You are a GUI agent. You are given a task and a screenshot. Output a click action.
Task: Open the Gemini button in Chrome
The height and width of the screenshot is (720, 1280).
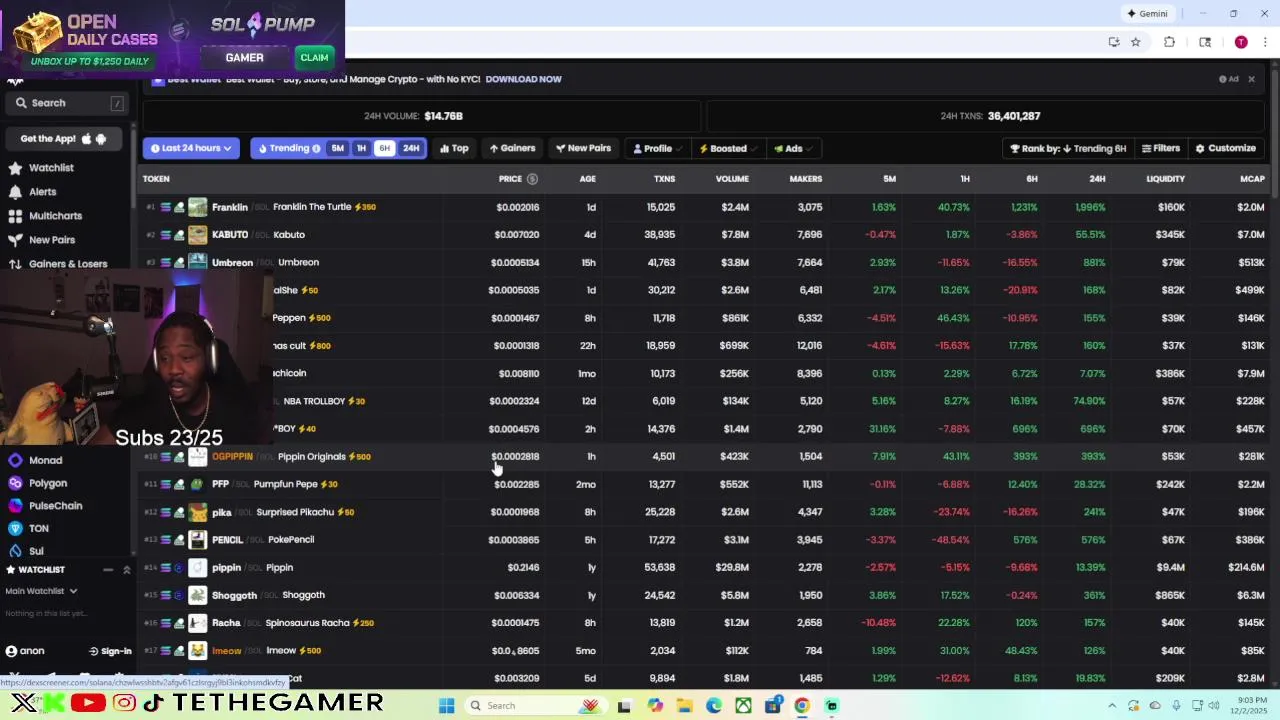pos(1147,14)
